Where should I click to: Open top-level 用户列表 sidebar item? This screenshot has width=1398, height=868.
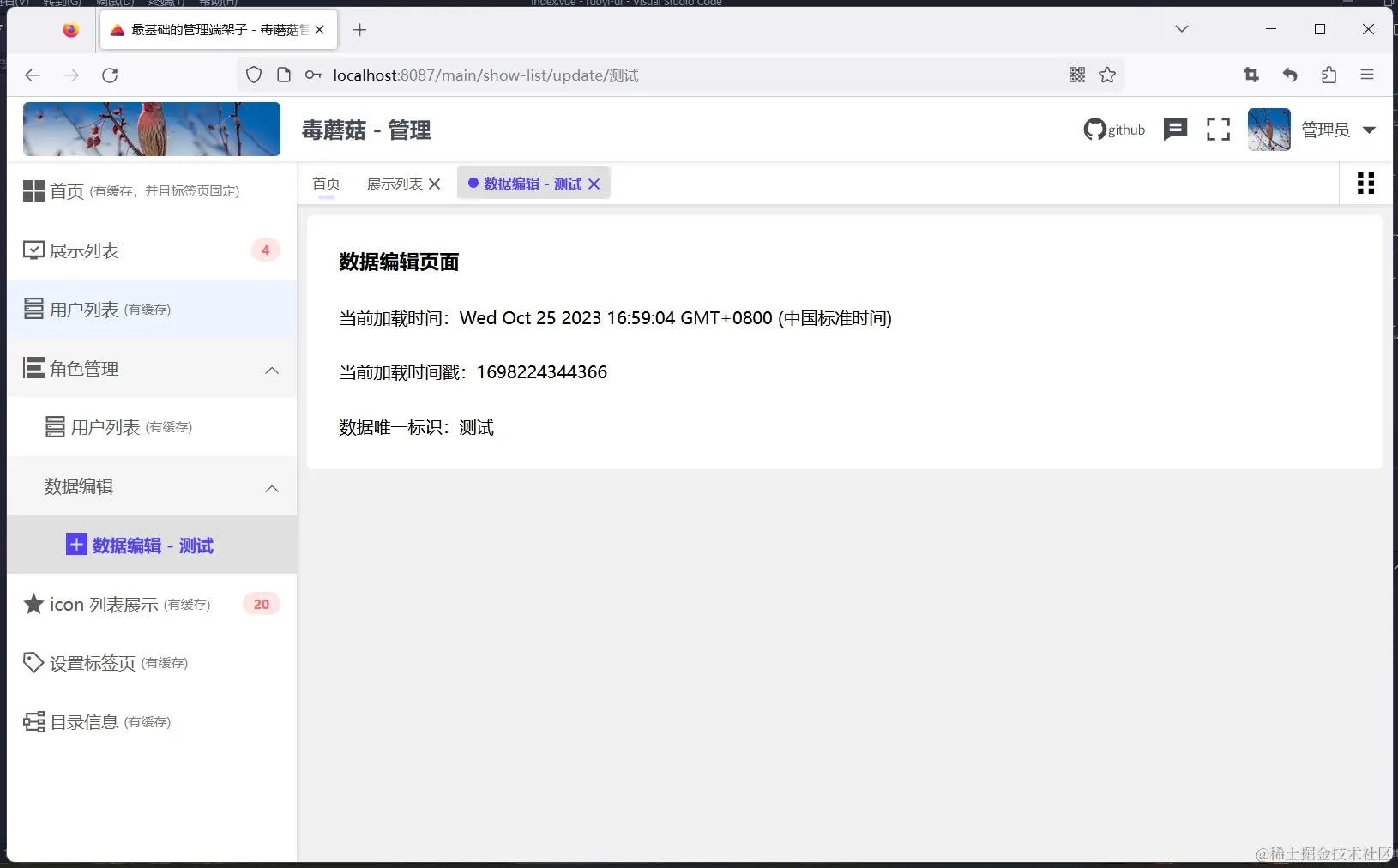coord(152,309)
